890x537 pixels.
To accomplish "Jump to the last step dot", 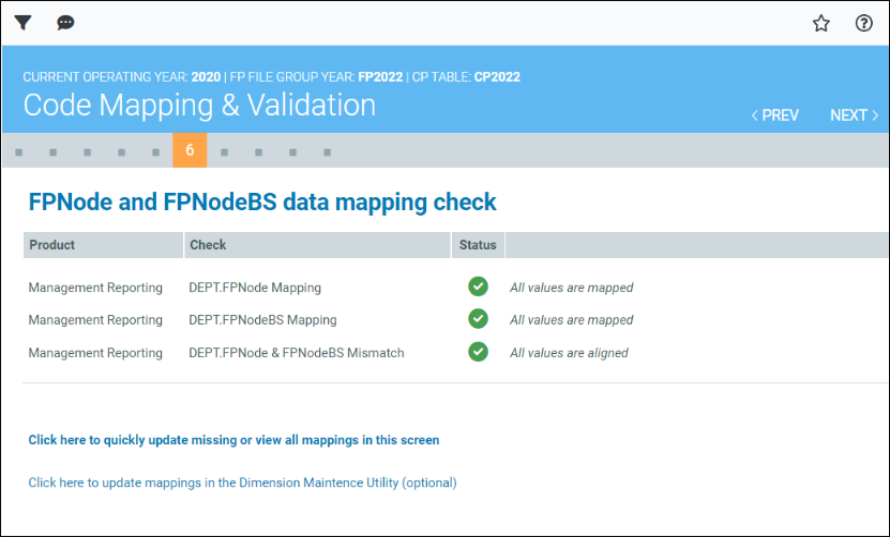I will (327, 153).
